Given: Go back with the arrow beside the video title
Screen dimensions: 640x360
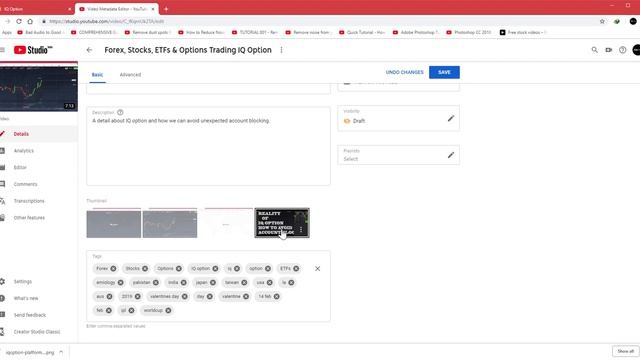Looking at the screenshot, I should (x=89, y=50).
